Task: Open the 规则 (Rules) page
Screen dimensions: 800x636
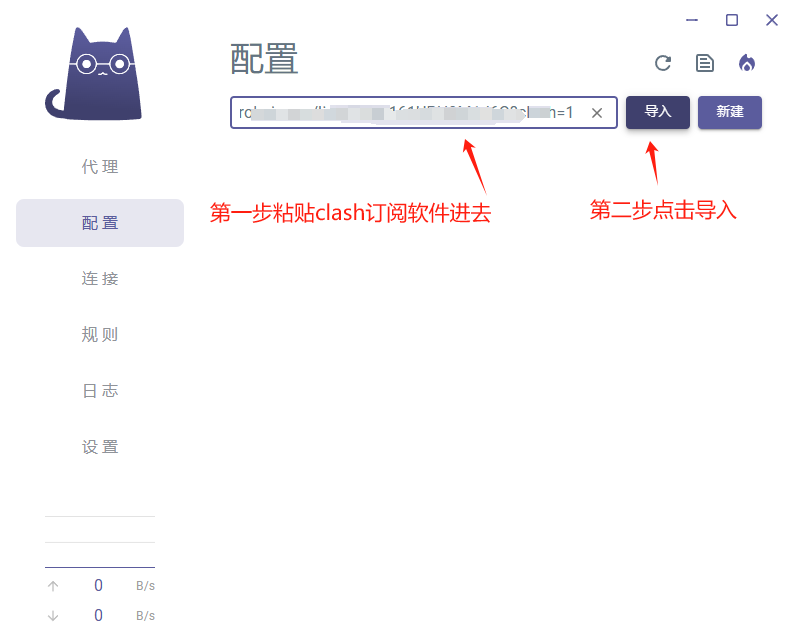Action: click(x=100, y=335)
